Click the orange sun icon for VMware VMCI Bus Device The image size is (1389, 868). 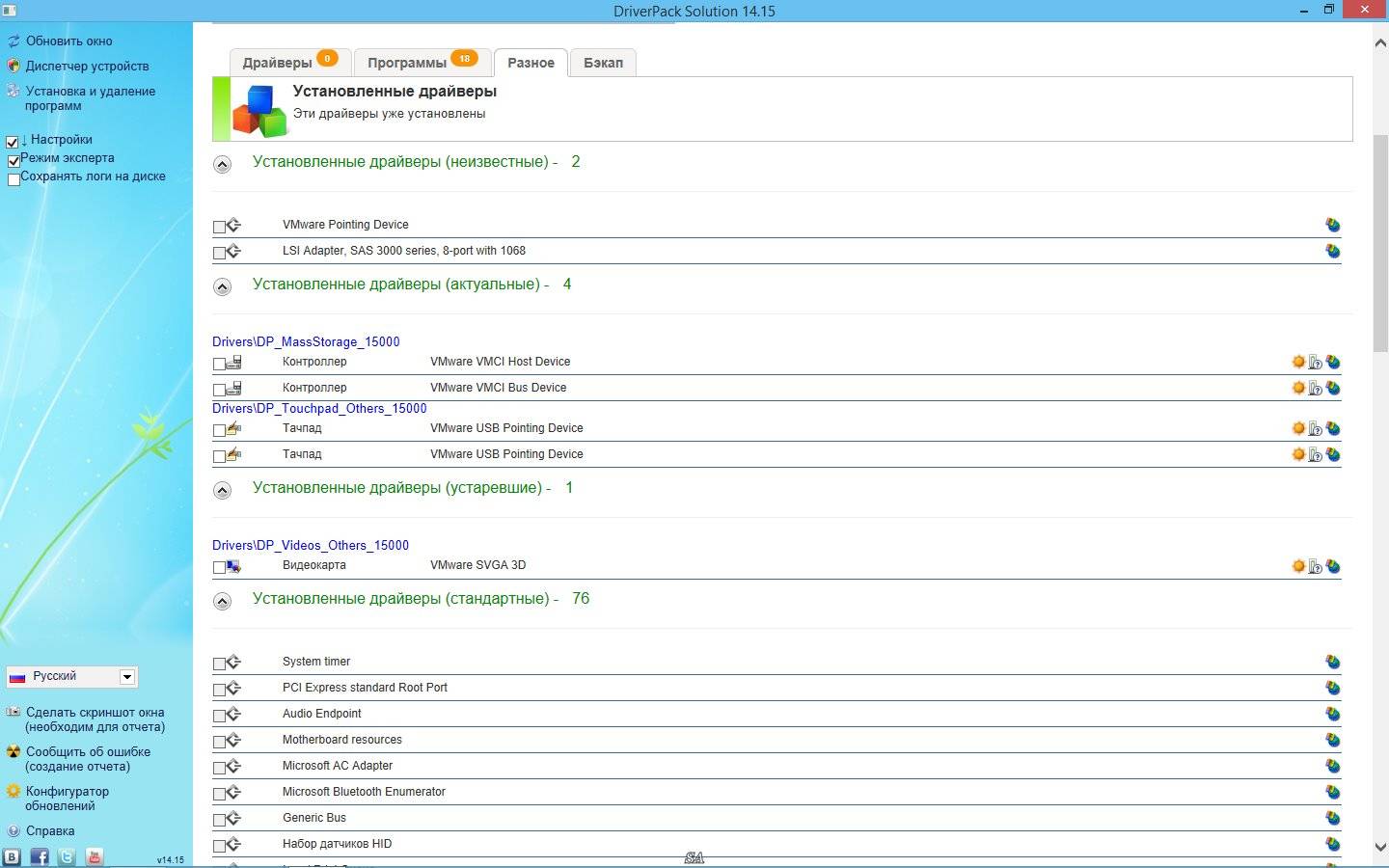point(1298,388)
